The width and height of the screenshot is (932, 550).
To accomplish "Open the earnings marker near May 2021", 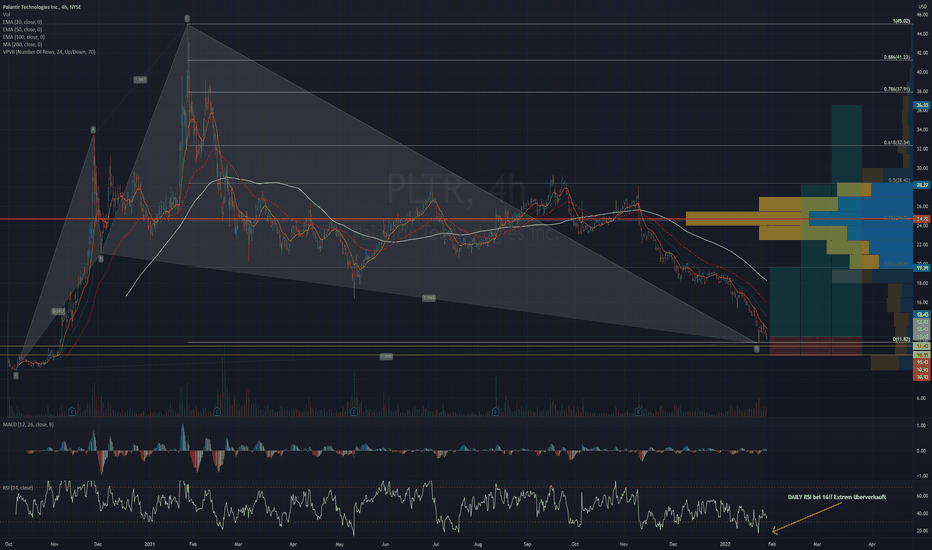I will click(x=354, y=411).
